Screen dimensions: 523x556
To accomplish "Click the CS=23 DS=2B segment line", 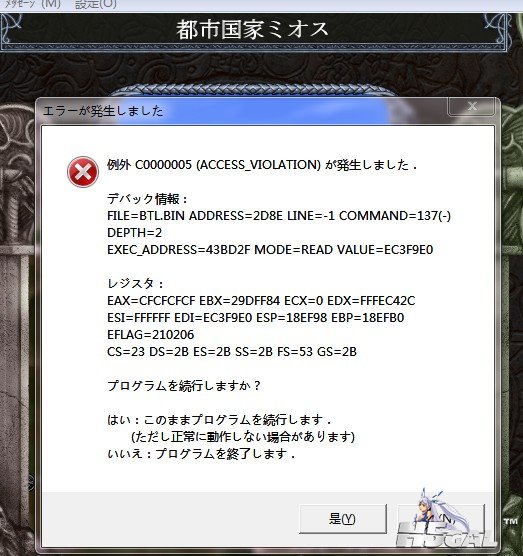I will 232,351.
